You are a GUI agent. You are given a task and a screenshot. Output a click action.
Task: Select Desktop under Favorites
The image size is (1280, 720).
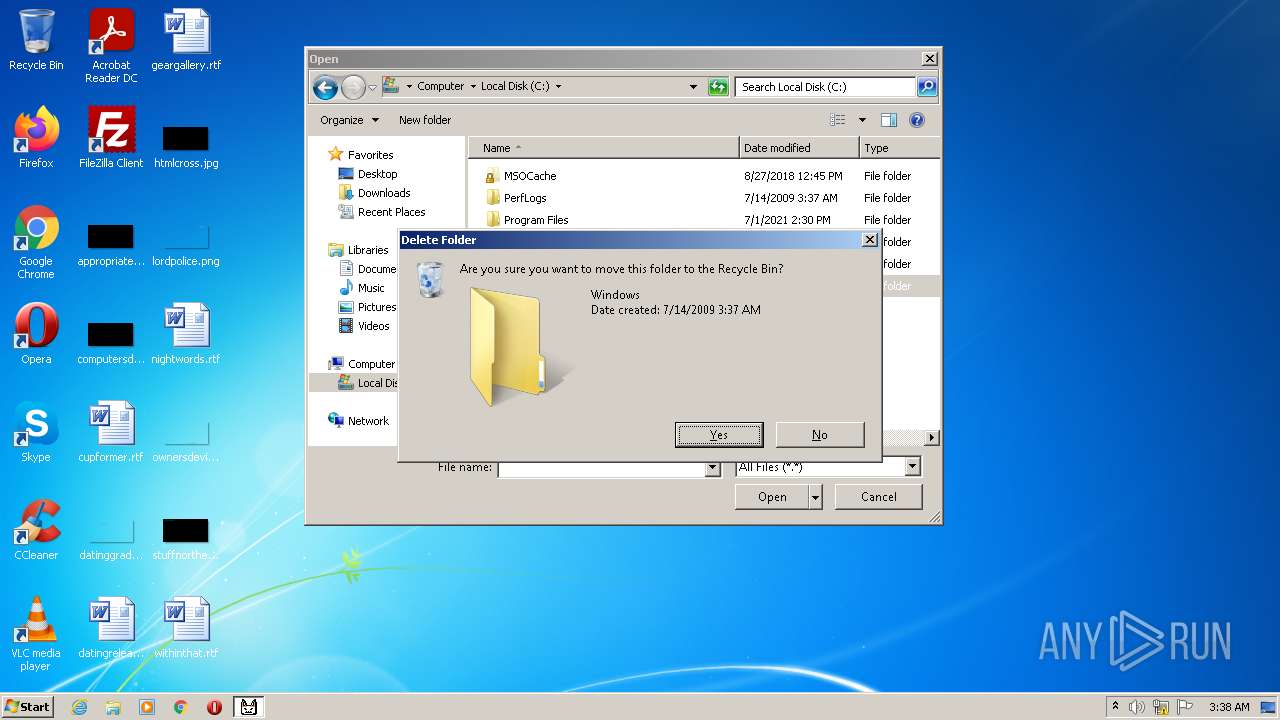point(377,174)
